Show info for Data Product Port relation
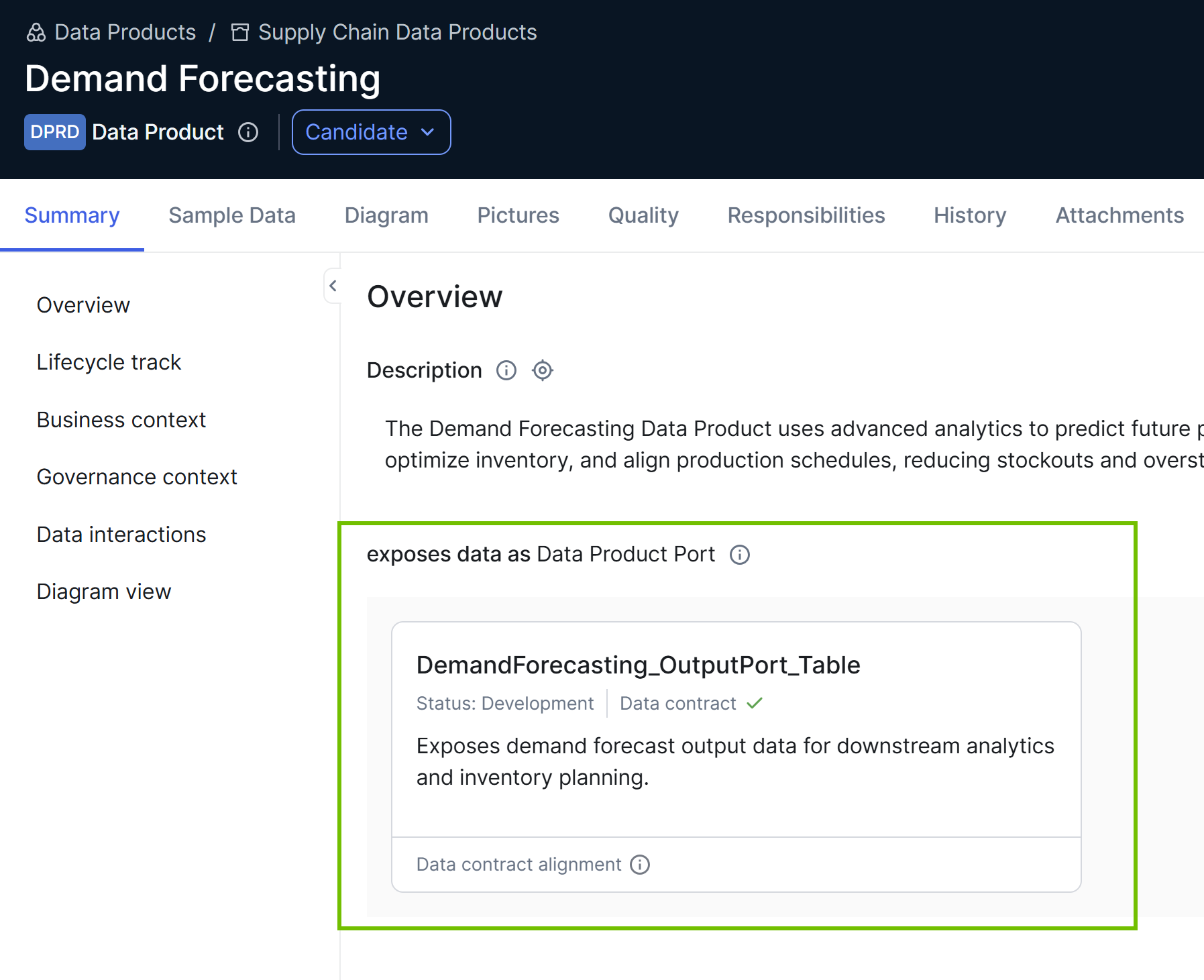The width and height of the screenshot is (1204, 980). point(740,555)
